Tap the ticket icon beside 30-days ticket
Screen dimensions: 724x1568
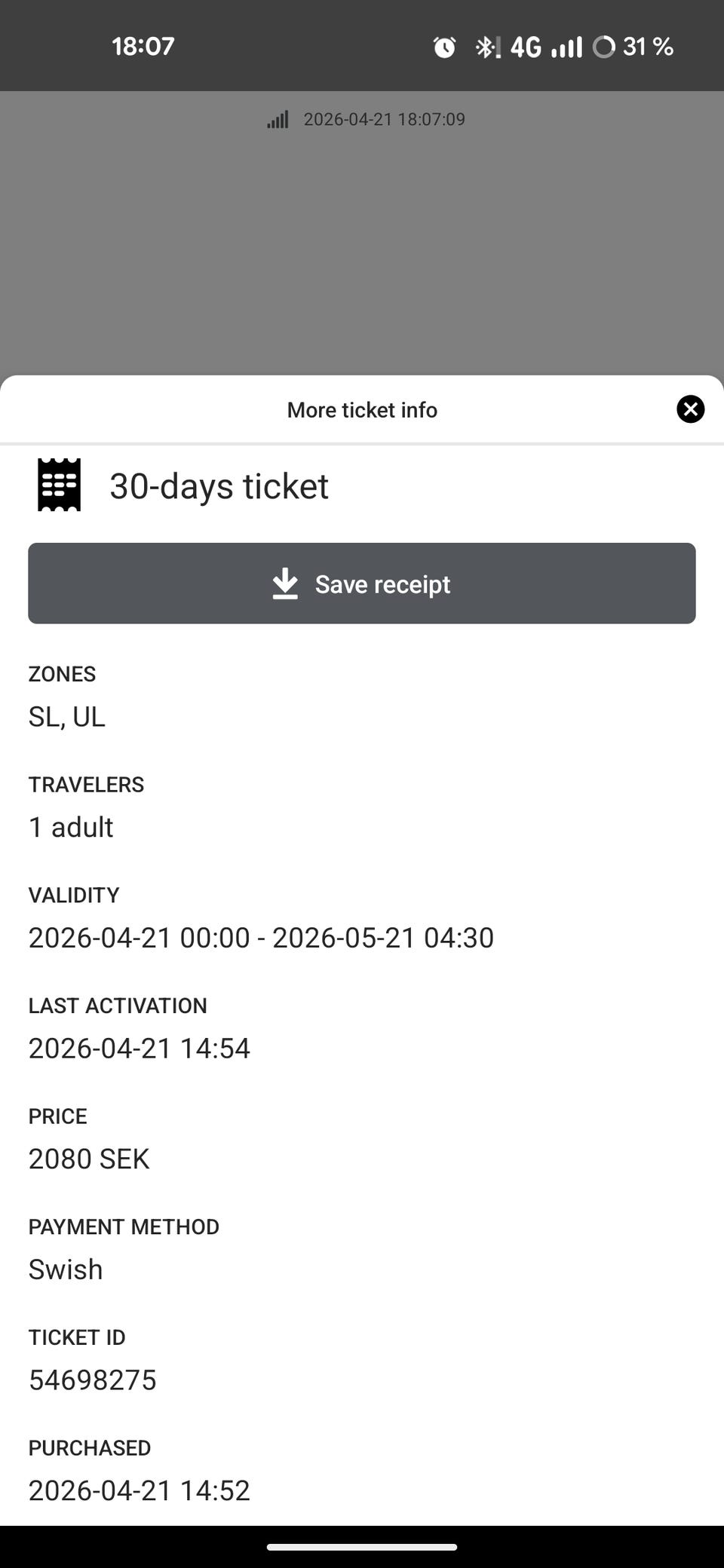pos(59,485)
